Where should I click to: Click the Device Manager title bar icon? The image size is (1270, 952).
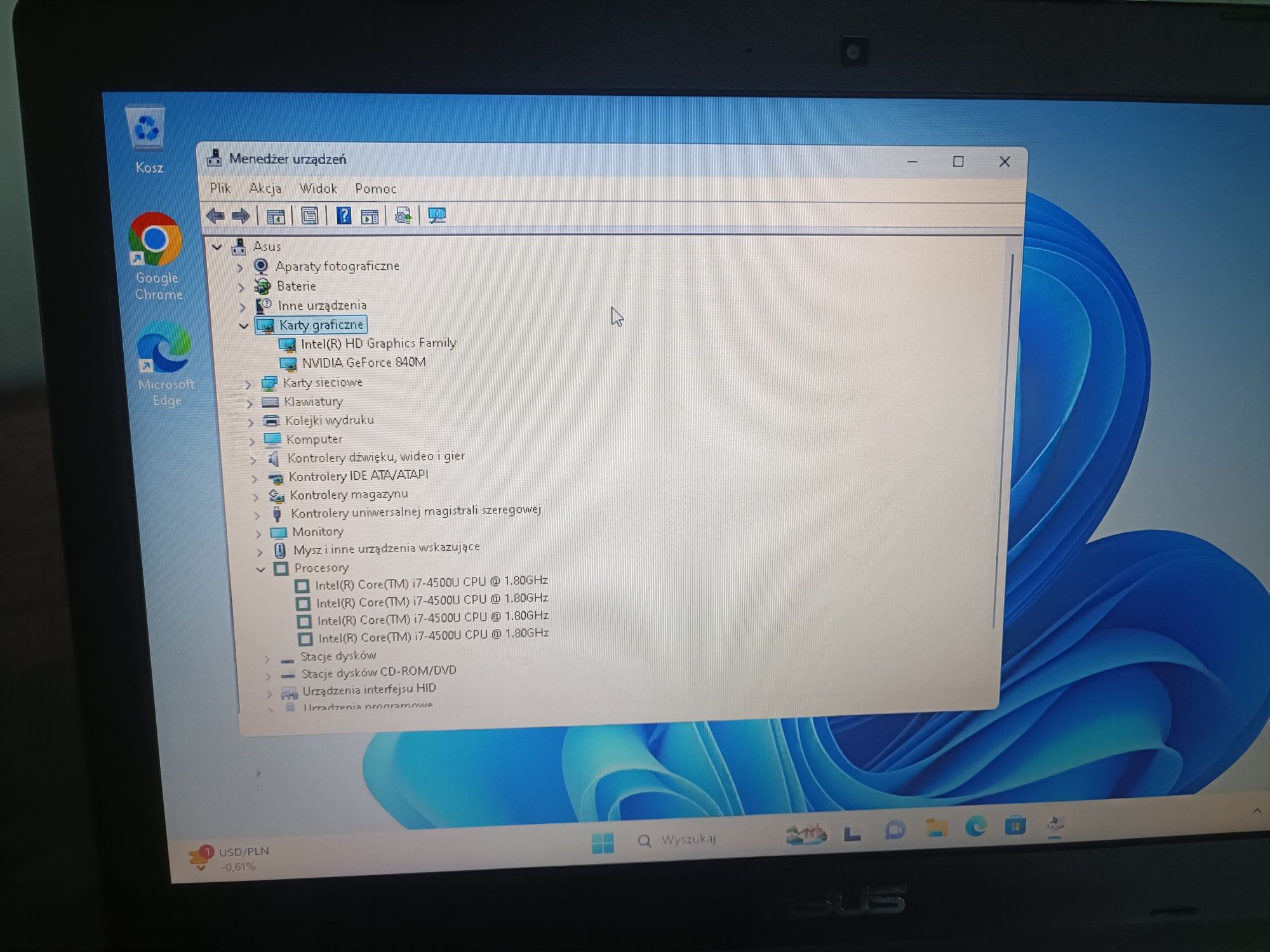tap(214, 158)
